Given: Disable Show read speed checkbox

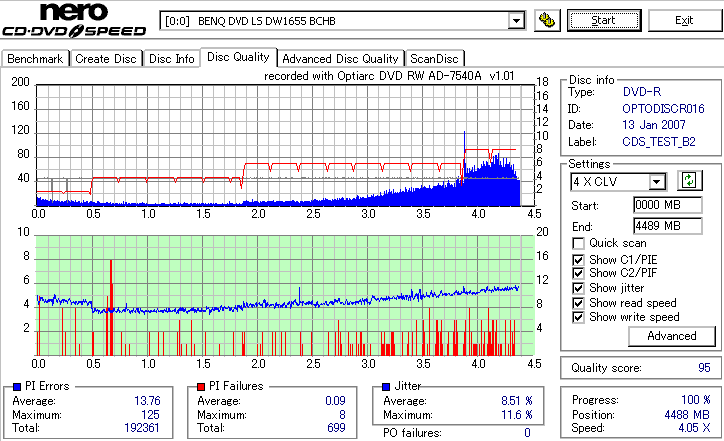Looking at the screenshot, I should click(x=578, y=303).
